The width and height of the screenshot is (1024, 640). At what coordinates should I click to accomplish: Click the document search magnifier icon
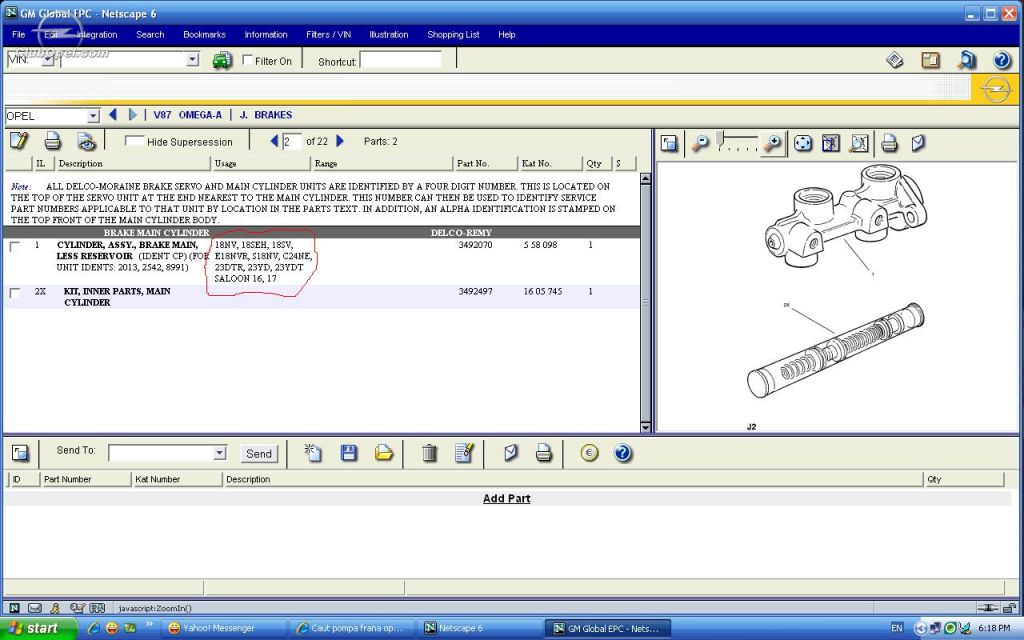coord(967,60)
